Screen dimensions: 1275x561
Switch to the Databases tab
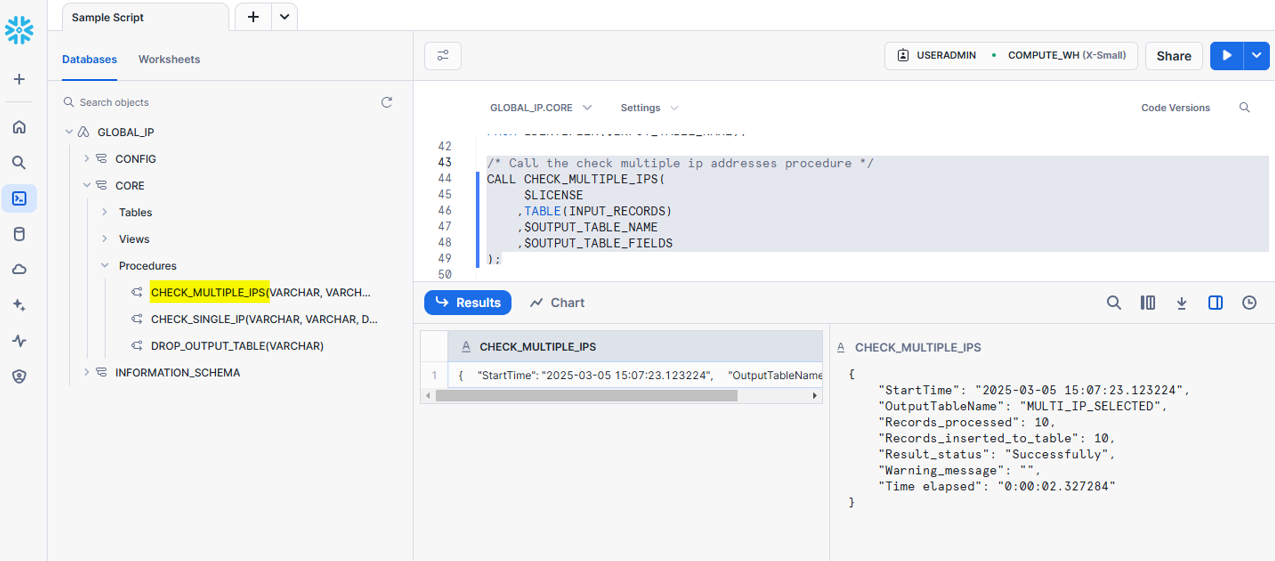(x=89, y=59)
